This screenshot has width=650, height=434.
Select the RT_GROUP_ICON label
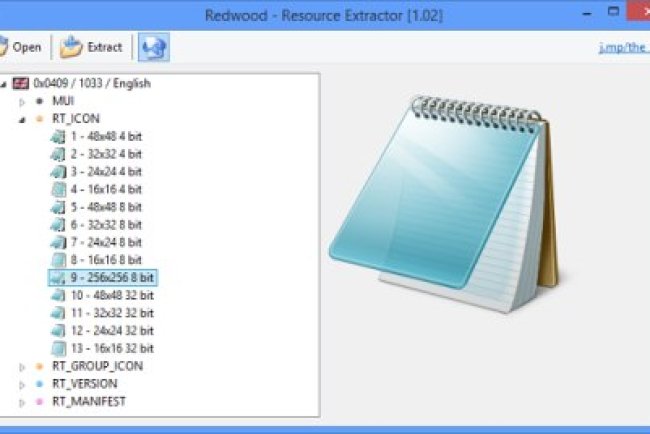pos(97,366)
